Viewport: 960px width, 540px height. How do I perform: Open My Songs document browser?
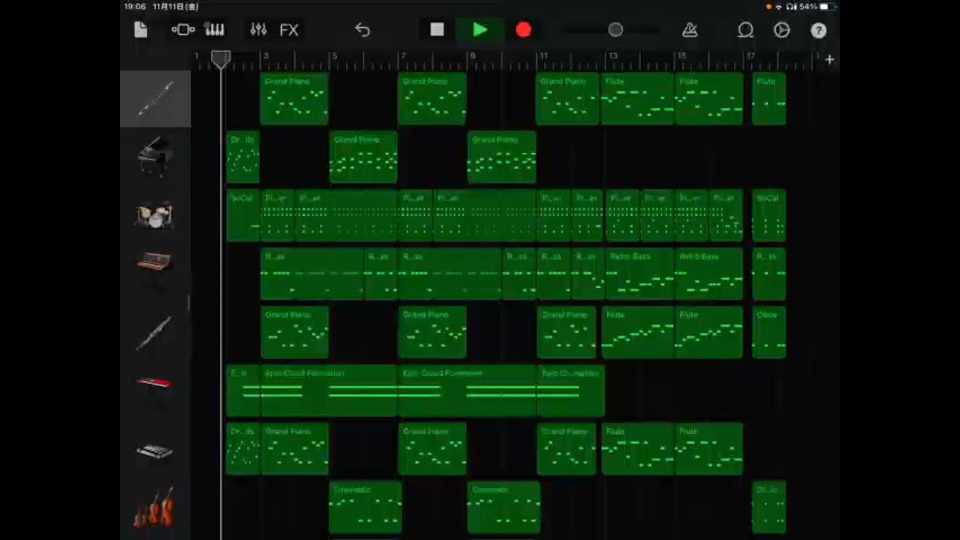(141, 29)
